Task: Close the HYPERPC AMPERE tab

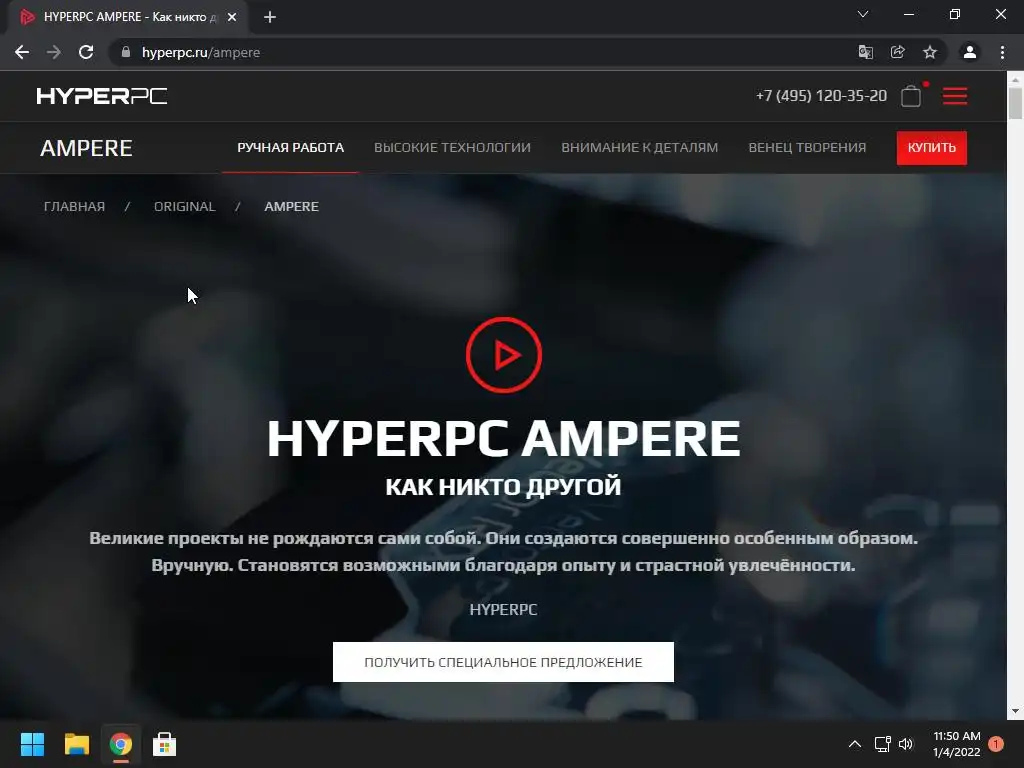Action: (x=232, y=17)
